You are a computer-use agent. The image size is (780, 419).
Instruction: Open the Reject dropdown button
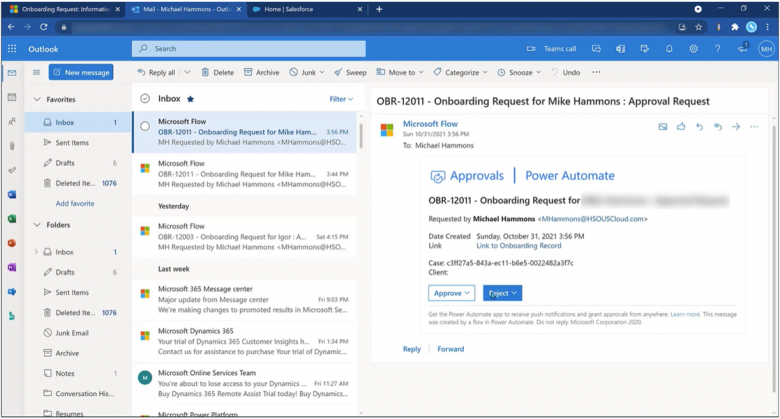tap(502, 293)
